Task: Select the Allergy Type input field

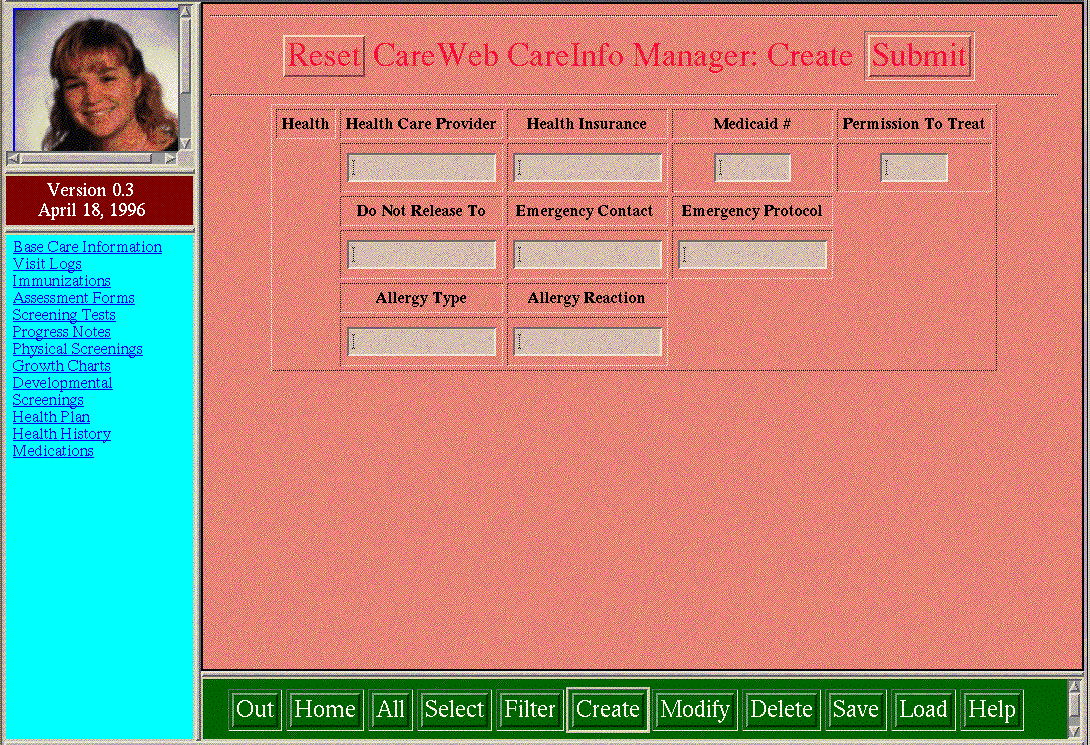Action: click(x=421, y=342)
